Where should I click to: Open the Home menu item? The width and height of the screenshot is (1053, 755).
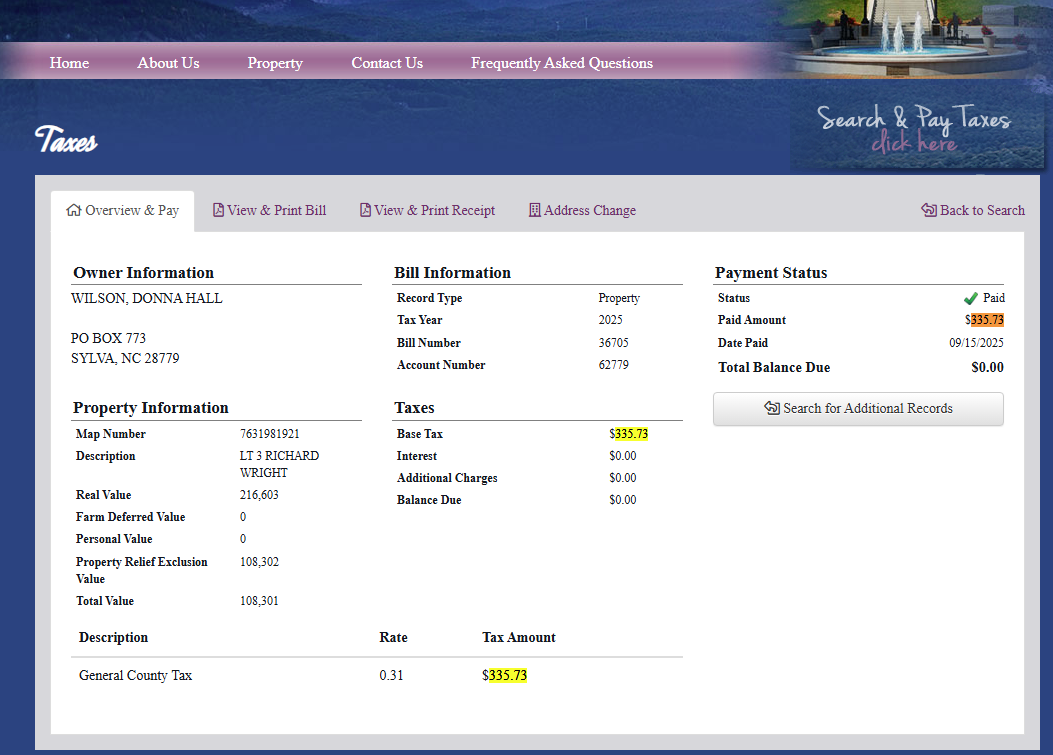69,63
